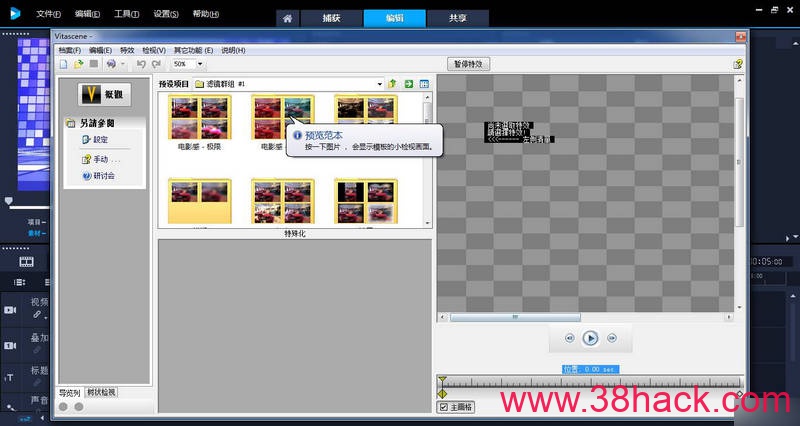Switch to the 树状检视 tab

point(101,392)
